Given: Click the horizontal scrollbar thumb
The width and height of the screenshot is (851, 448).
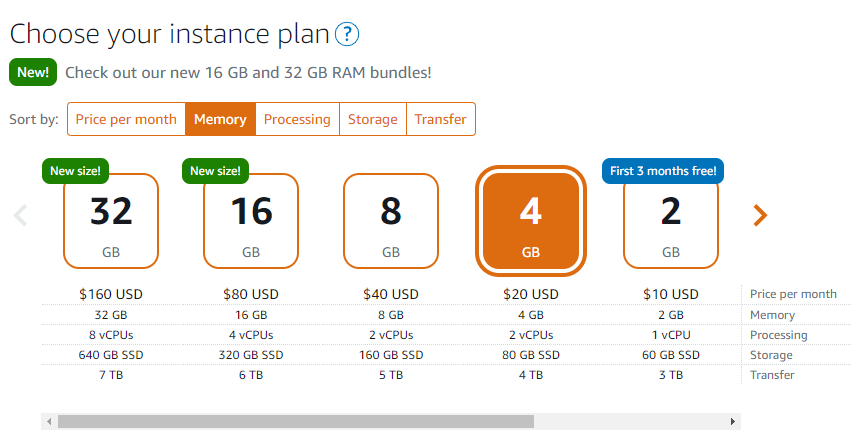Looking at the screenshot, I should pos(296,421).
